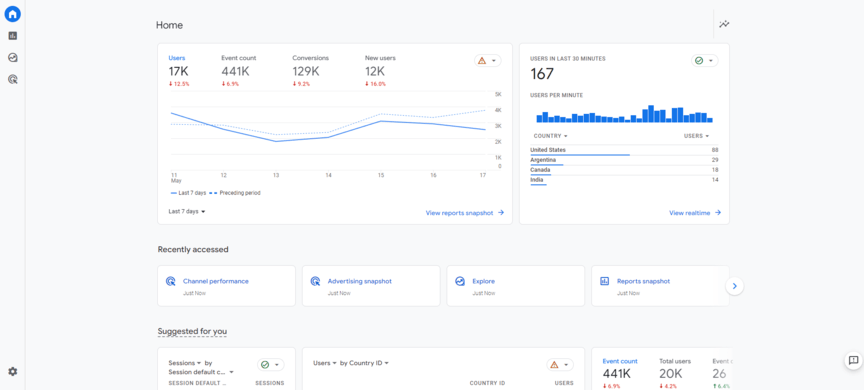Open the feedback chat bubble icon
This screenshot has height=390, width=864.
pyautogui.click(x=854, y=360)
